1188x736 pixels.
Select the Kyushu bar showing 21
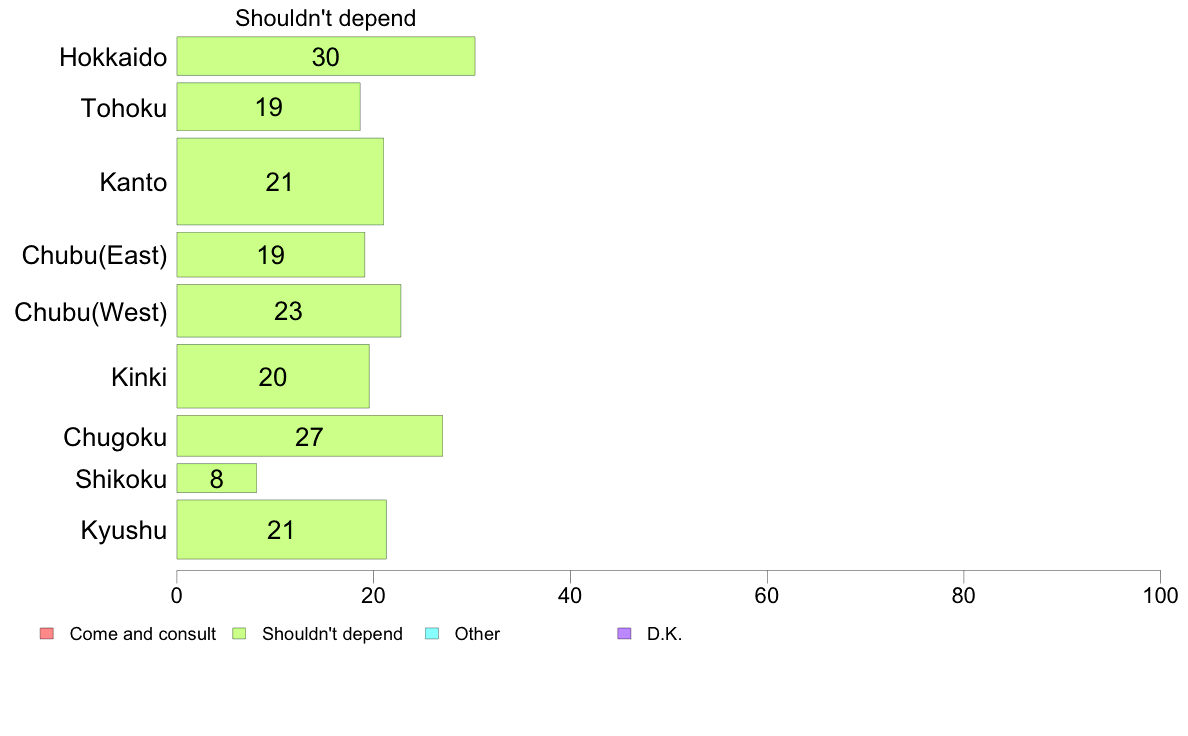coord(282,529)
